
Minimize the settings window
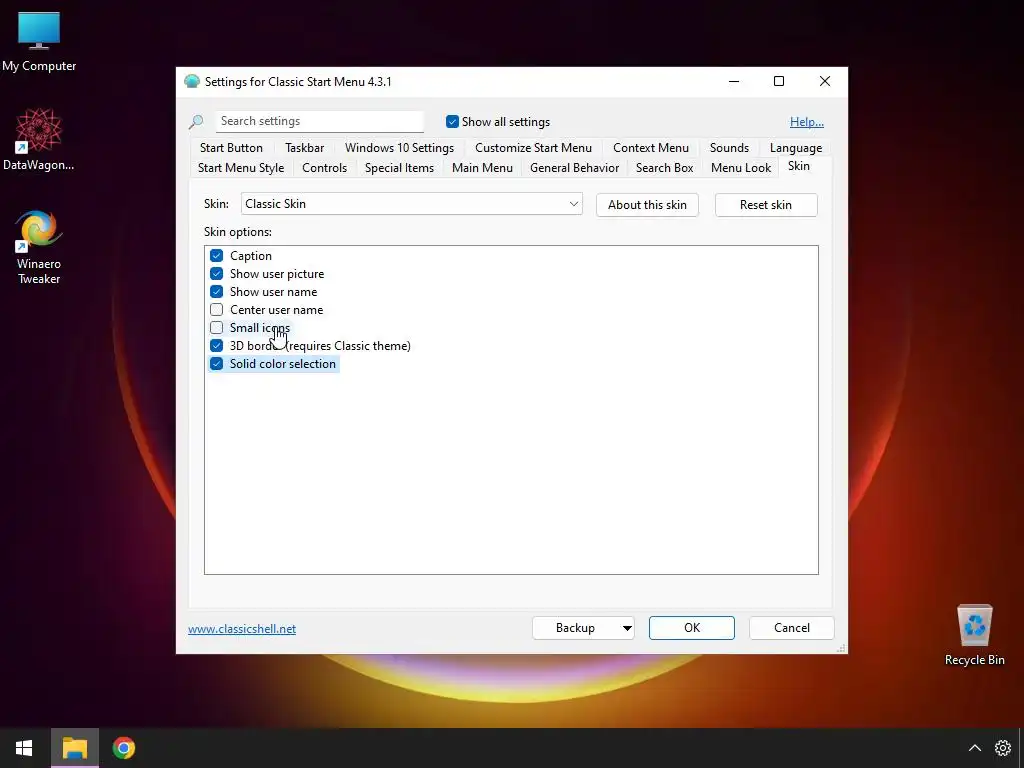pos(734,81)
